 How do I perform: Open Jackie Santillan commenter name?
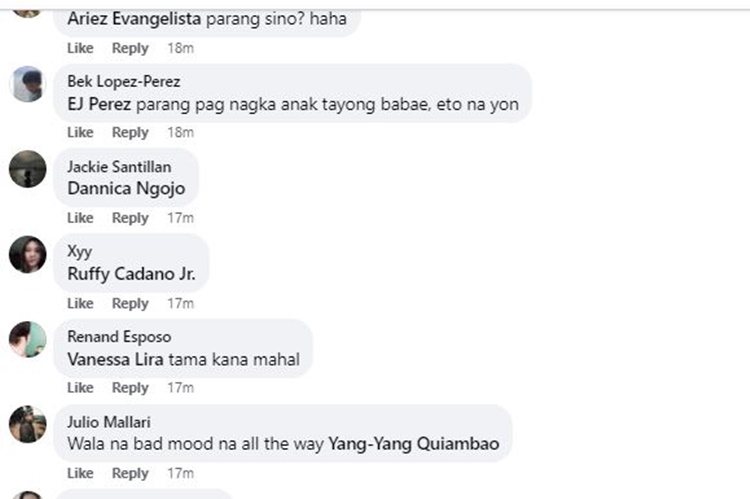(x=119, y=167)
